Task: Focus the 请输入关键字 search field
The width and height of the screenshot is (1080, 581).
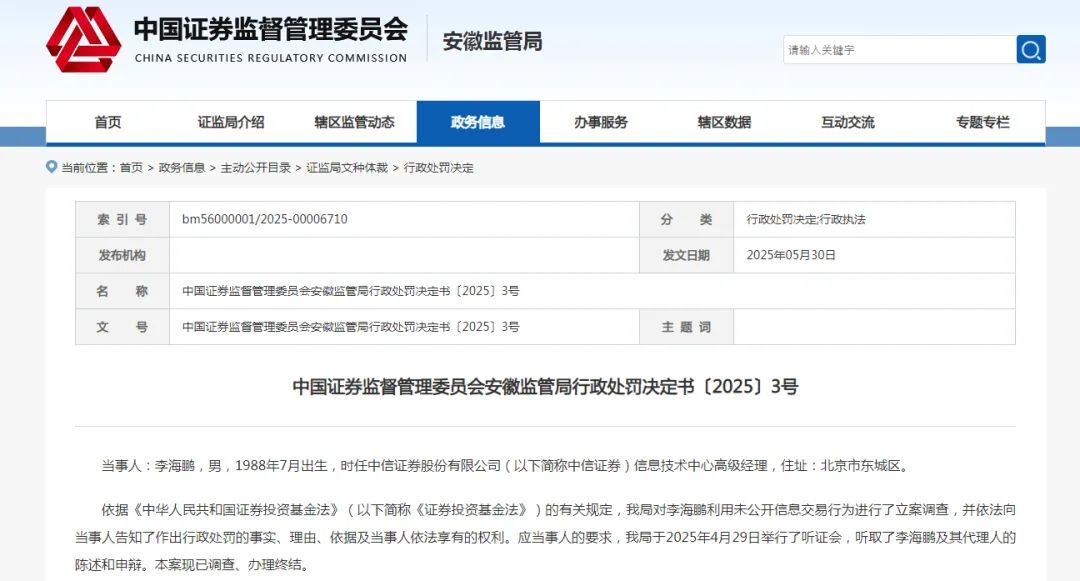Action: pyautogui.click(x=900, y=50)
